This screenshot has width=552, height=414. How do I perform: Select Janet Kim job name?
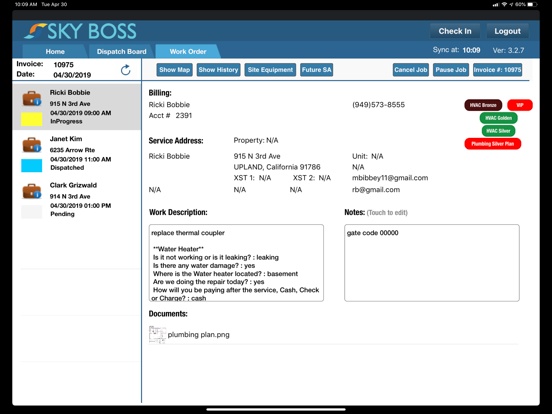point(66,139)
